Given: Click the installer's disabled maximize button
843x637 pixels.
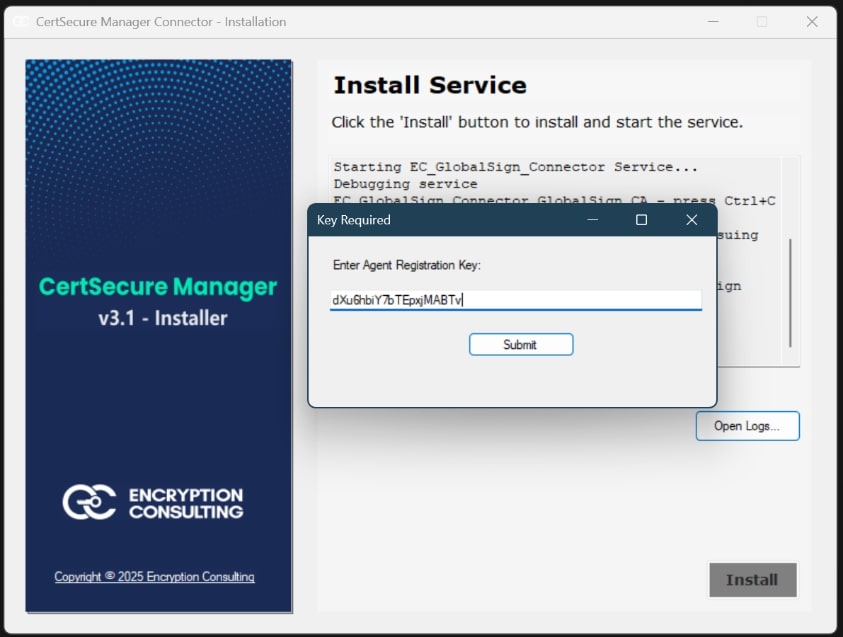Looking at the screenshot, I should [x=762, y=22].
